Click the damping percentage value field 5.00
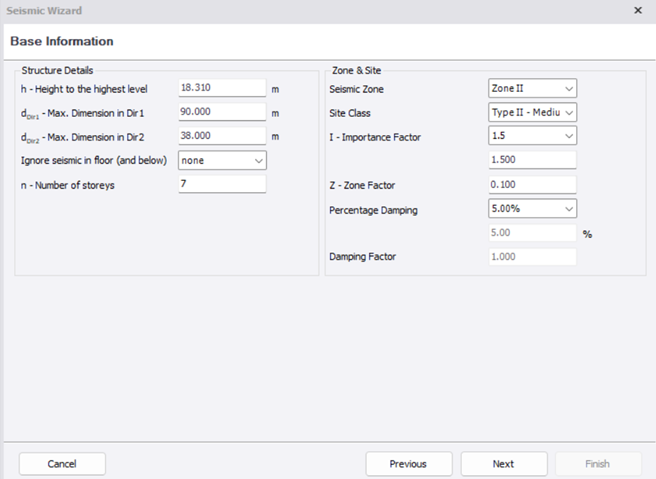This screenshot has height=479, width=656. pos(532,233)
